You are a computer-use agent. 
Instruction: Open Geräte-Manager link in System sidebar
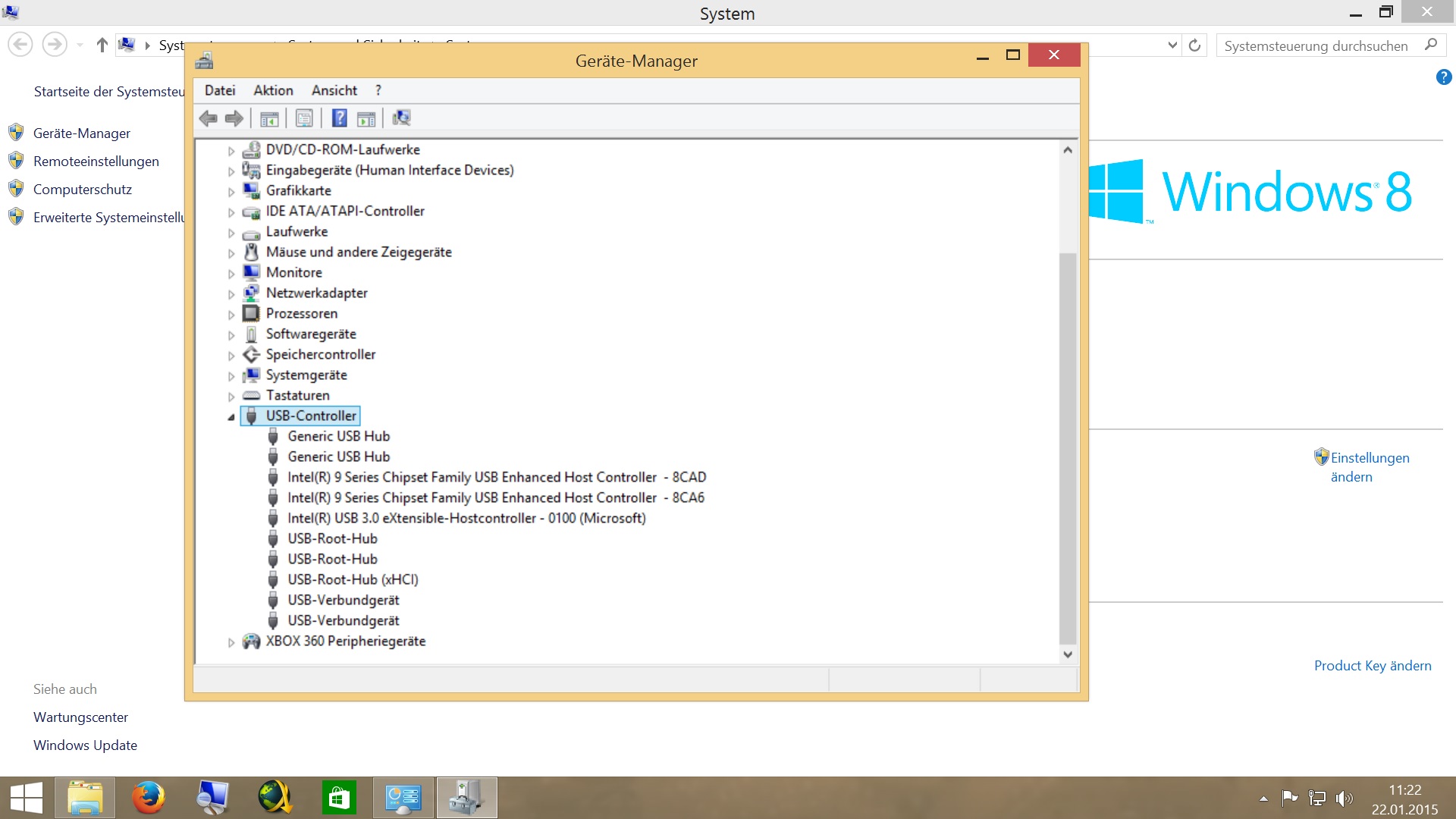tap(82, 133)
